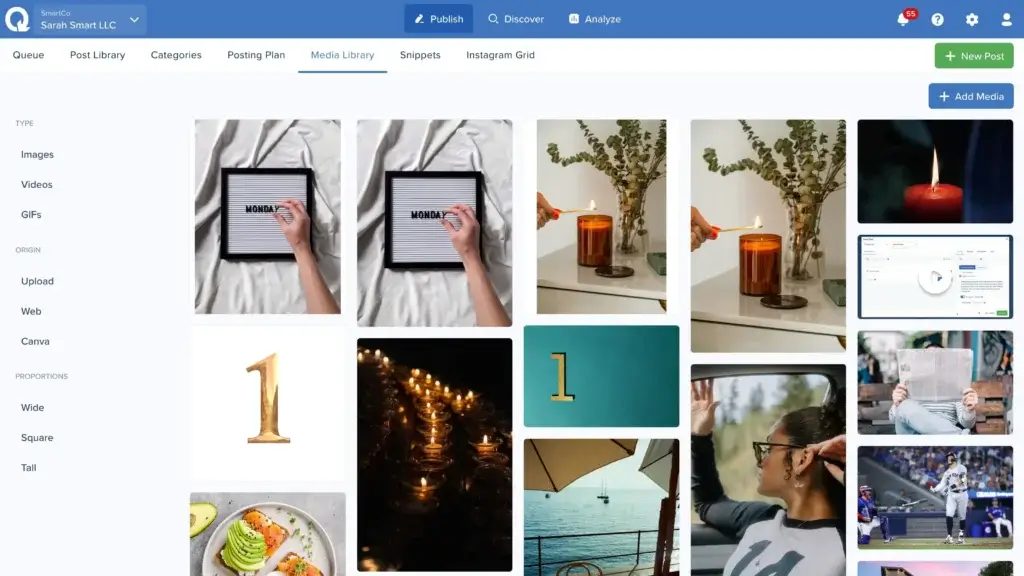Viewport: 1024px width, 576px height.
Task: Open the Posting Plan tab
Action: tap(256, 55)
